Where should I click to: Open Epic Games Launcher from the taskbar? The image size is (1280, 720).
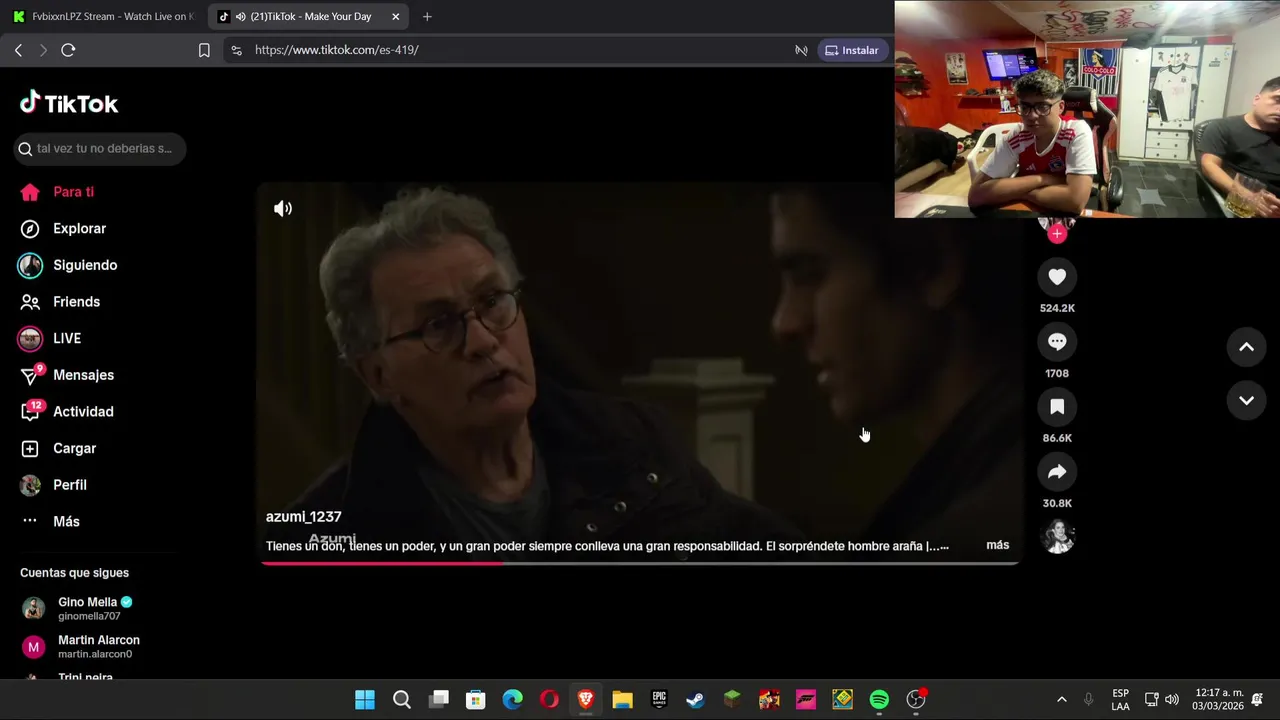(659, 700)
